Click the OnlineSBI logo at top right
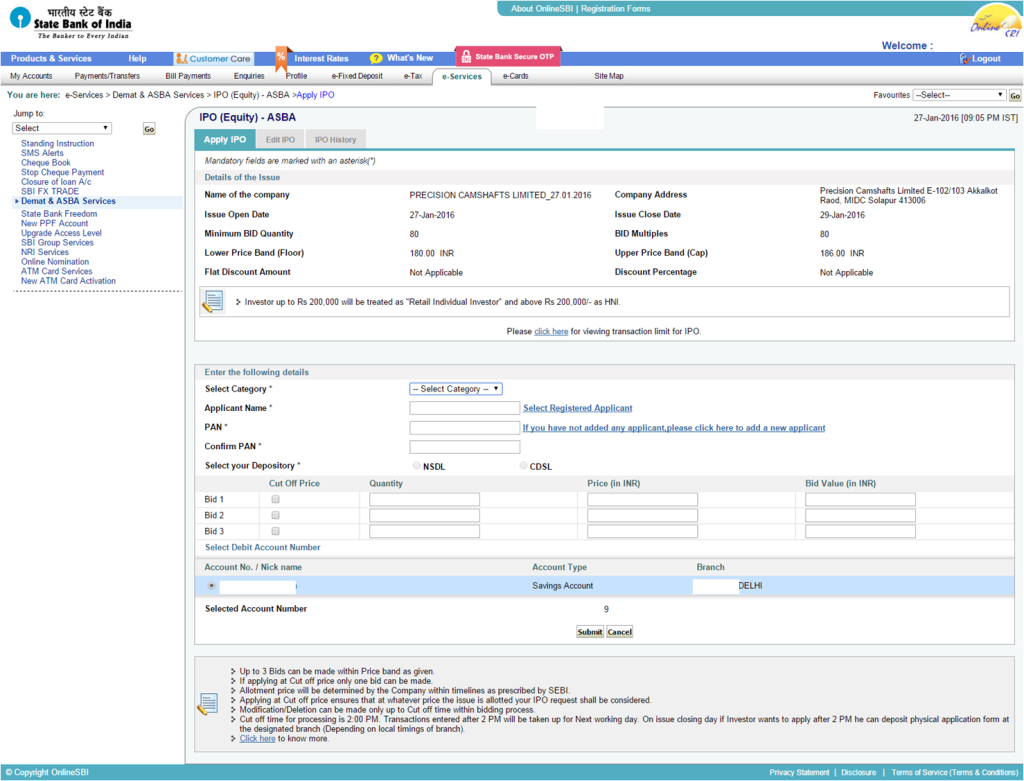Screen dimensions: 1024x781 (x=994, y=22)
